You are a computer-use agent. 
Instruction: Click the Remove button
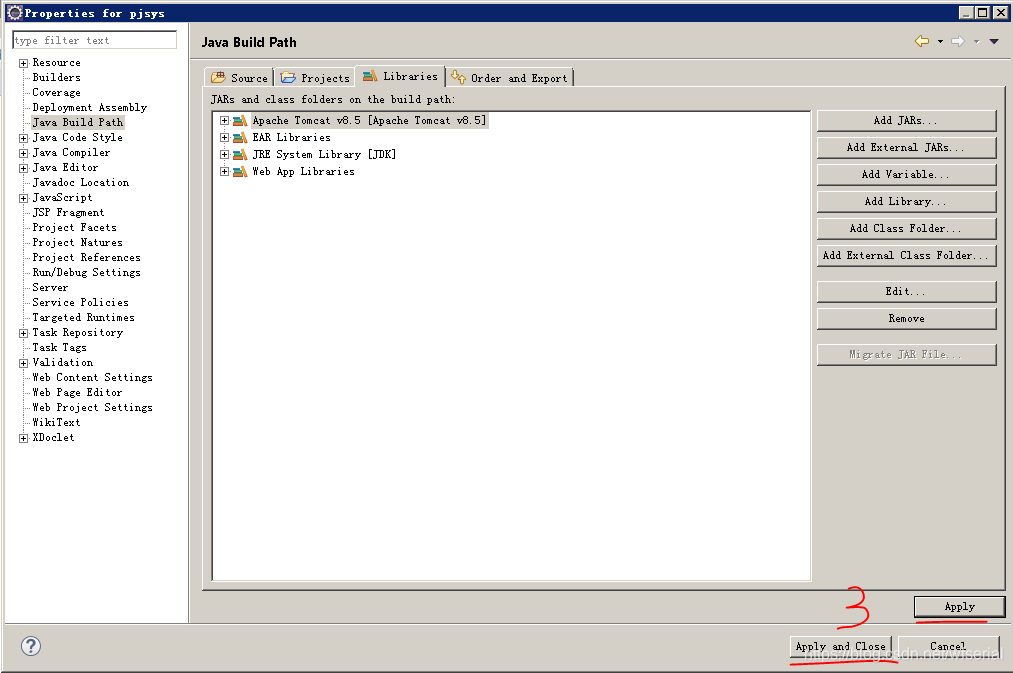pyautogui.click(x=906, y=318)
